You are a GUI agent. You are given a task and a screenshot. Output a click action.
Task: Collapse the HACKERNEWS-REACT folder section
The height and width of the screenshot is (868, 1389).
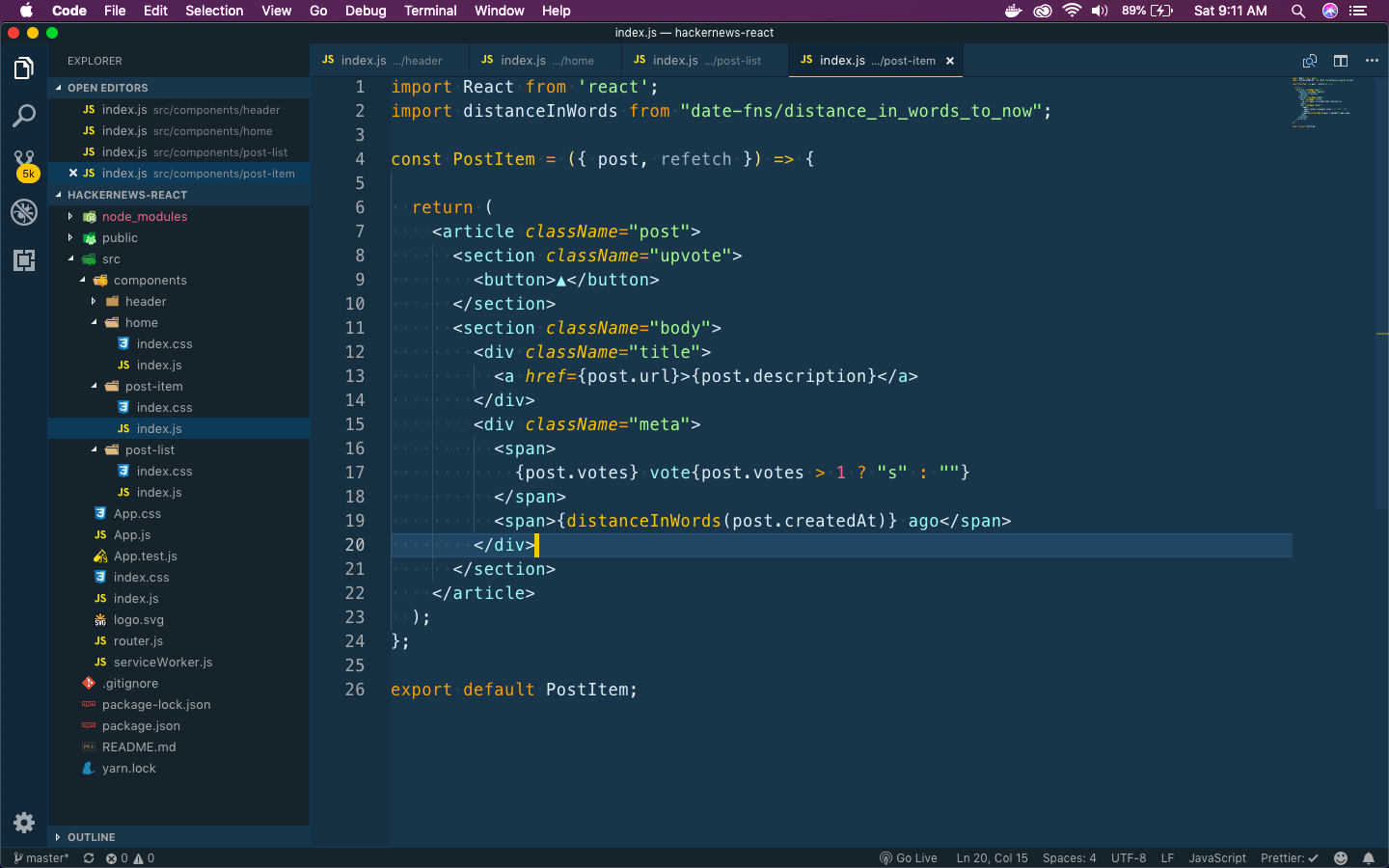[x=178, y=195]
